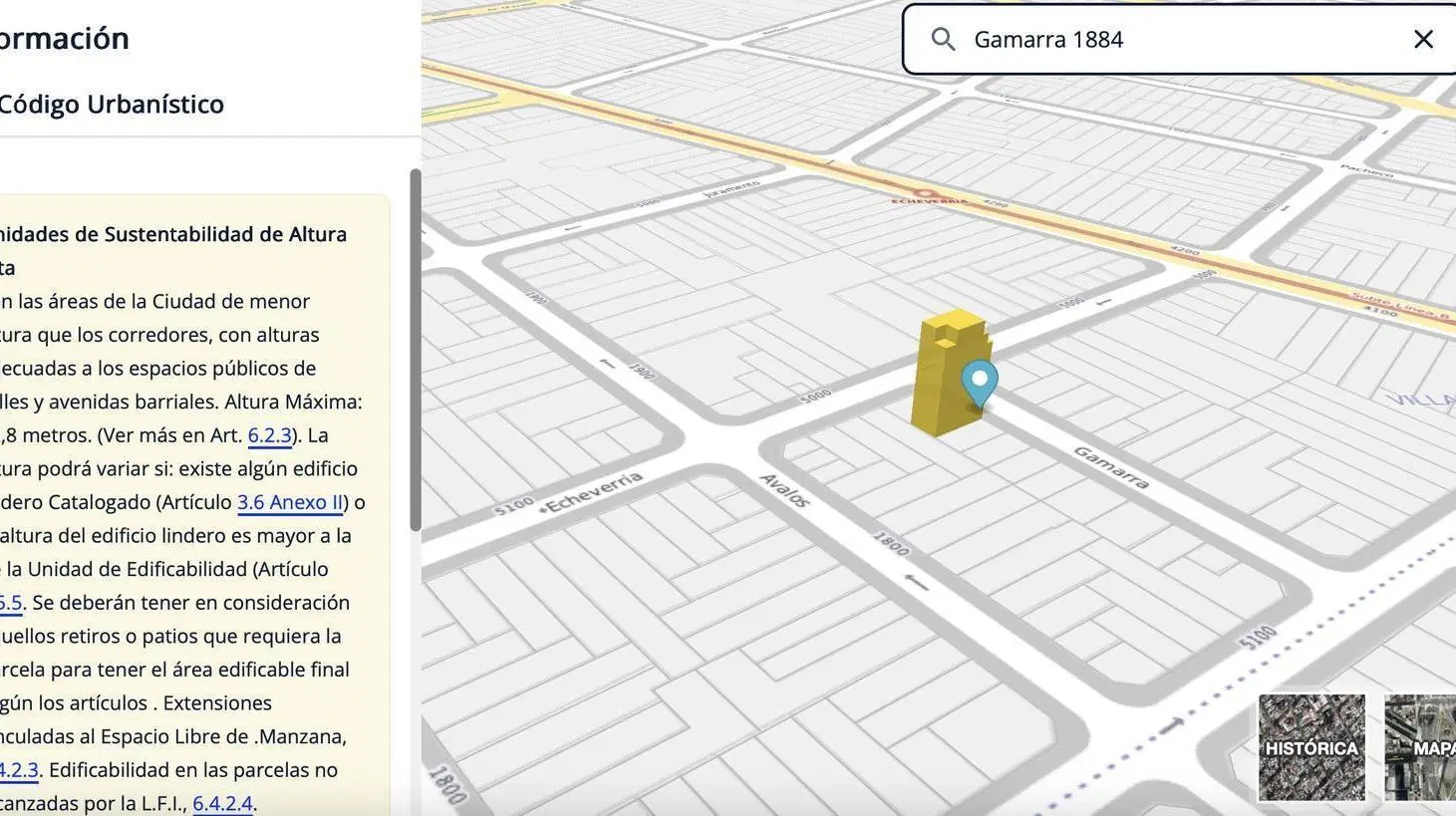Click the 'Código Urbanístico' heading
This screenshot has height=816, width=1456.
112,104
